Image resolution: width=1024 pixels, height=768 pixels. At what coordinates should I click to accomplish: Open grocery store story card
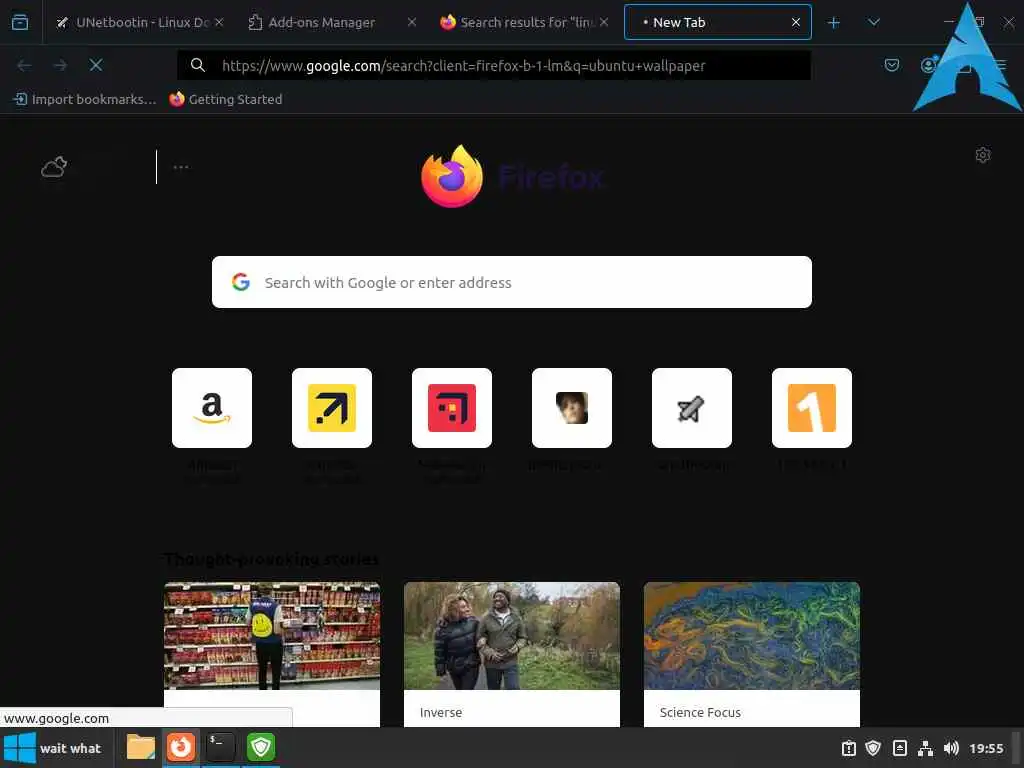click(272, 654)
